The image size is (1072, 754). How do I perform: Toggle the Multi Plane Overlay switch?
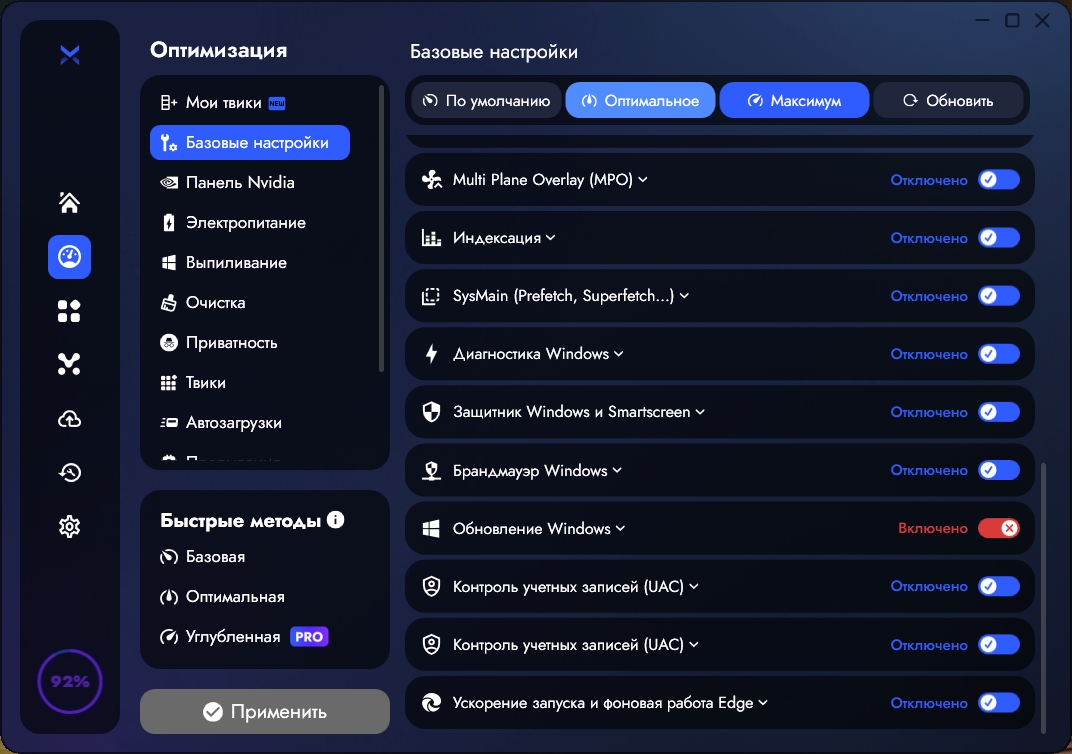(x=998, y=180)
